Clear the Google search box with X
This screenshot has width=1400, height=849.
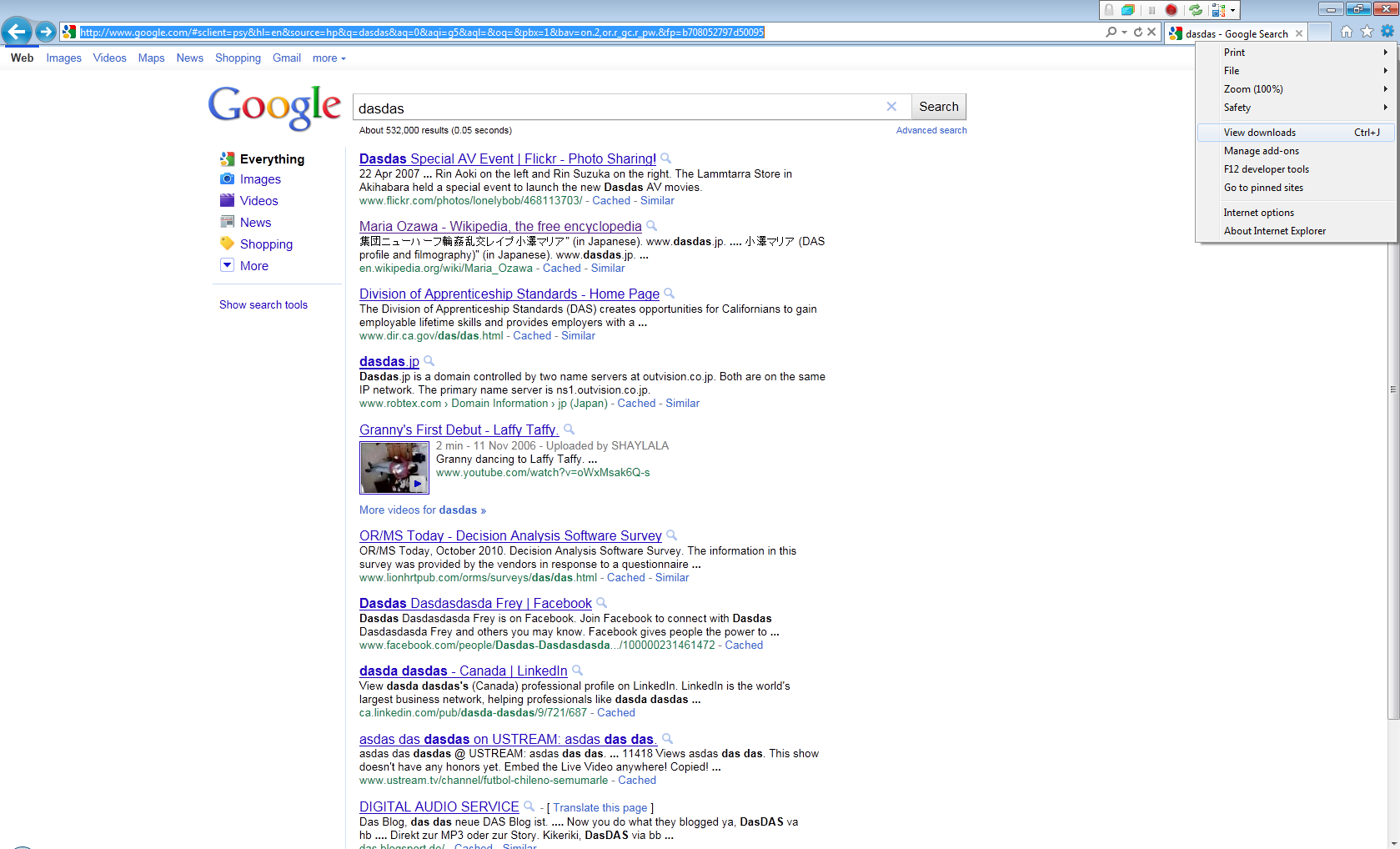pos(891,107)
